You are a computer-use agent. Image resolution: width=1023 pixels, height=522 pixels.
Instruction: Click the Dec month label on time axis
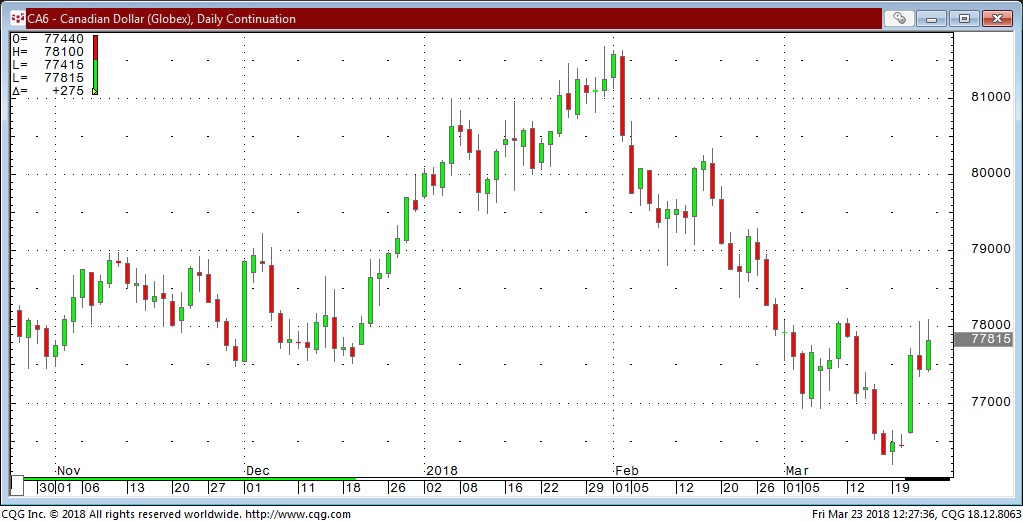(257, 470)
